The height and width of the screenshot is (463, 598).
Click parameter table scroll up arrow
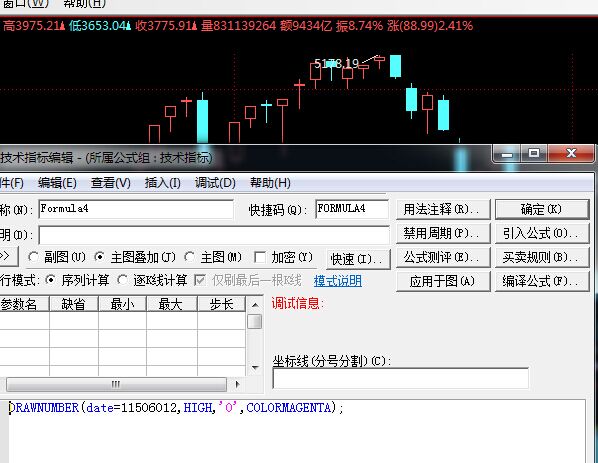[x=255, y=305]
